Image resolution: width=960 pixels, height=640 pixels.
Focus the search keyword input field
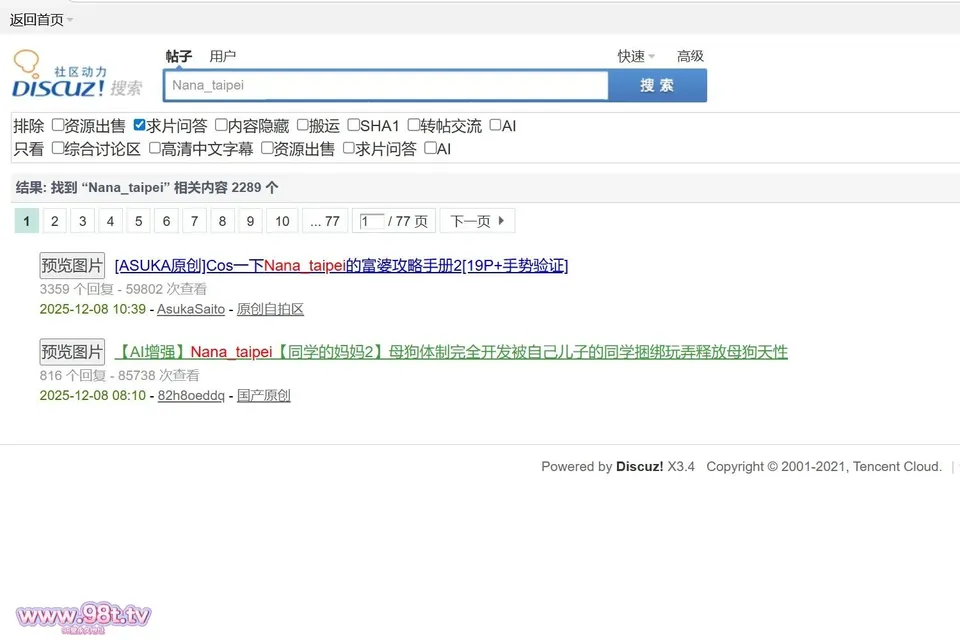tap(386, 85)
